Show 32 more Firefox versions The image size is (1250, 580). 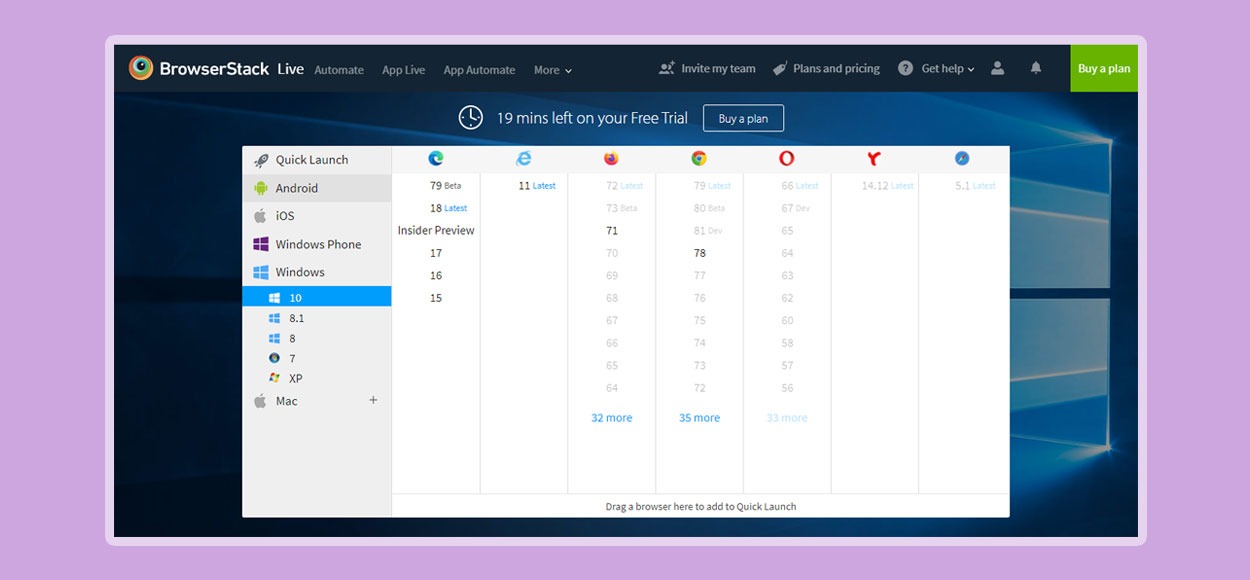612,418
